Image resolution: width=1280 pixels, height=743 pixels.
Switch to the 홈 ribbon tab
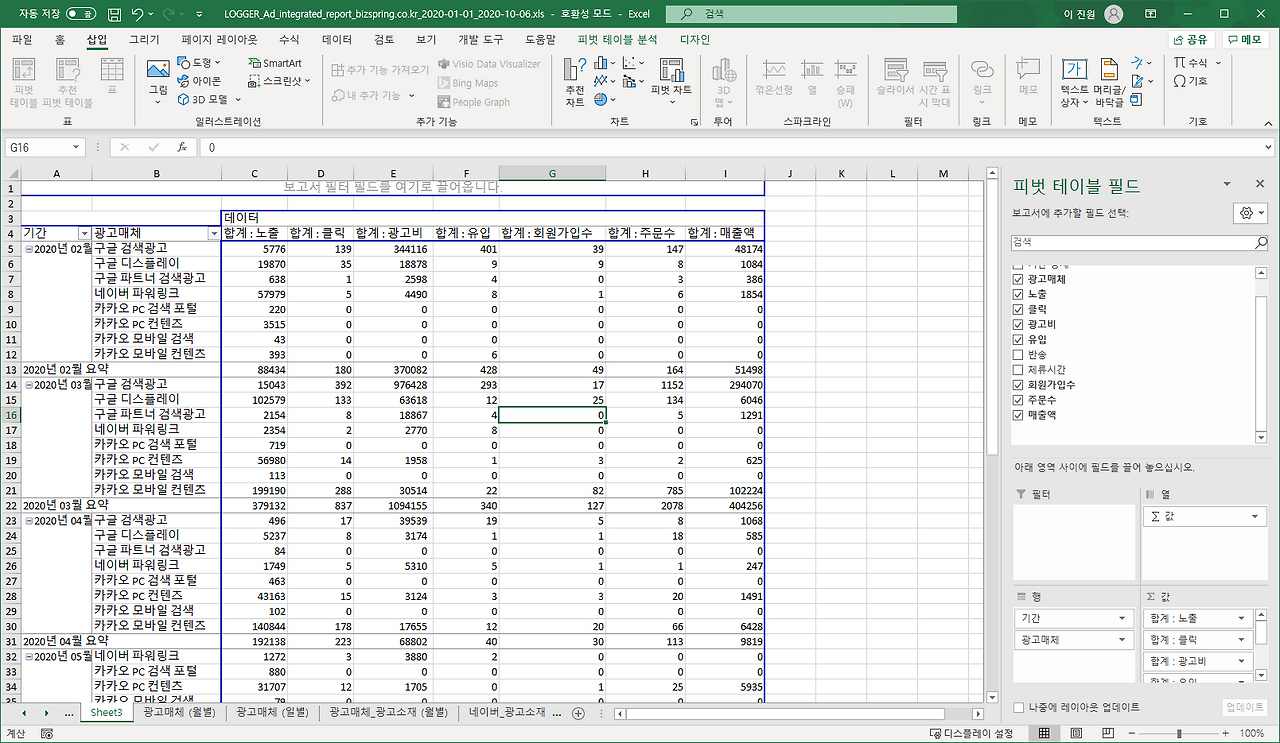coord(60,40)
